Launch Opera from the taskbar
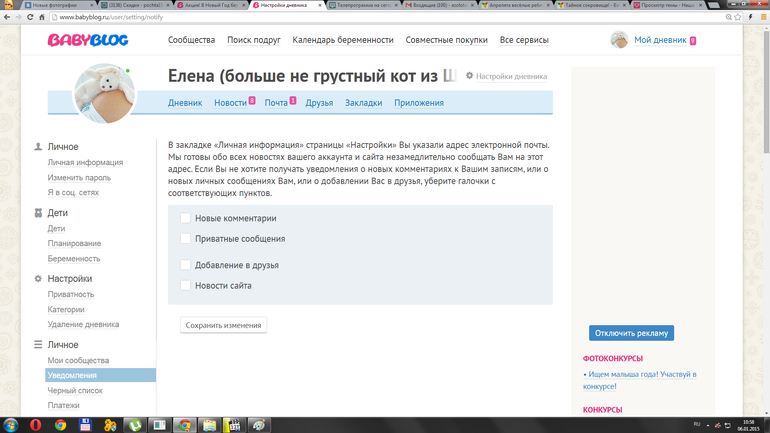Screen dimensions: 770x433 [35, 425]
